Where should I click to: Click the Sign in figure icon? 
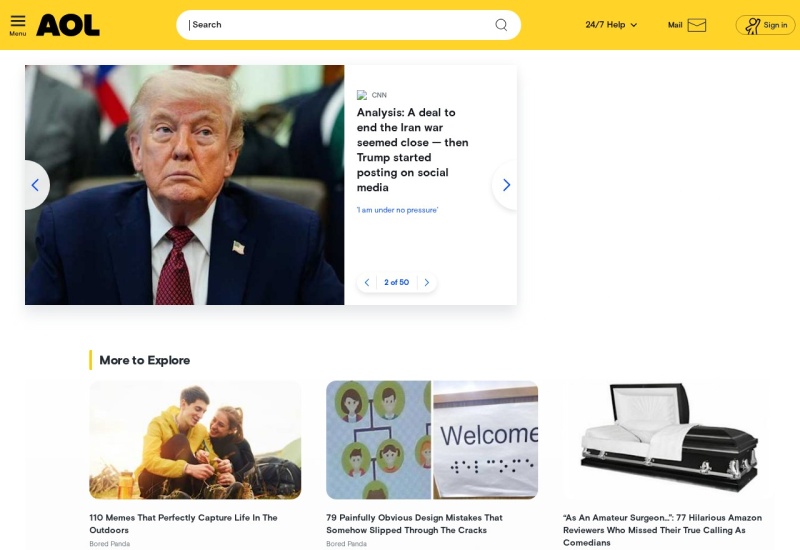pos(752,26)
